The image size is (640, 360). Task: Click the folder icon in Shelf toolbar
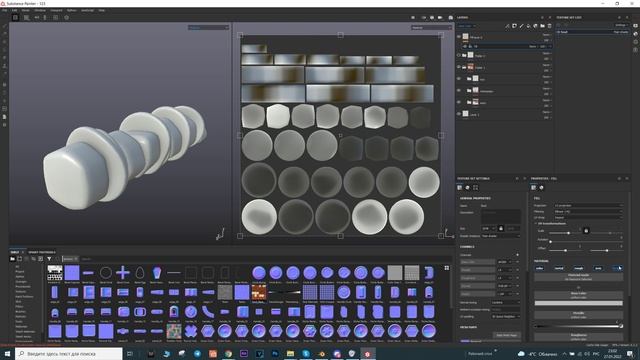tap(13, 259)
